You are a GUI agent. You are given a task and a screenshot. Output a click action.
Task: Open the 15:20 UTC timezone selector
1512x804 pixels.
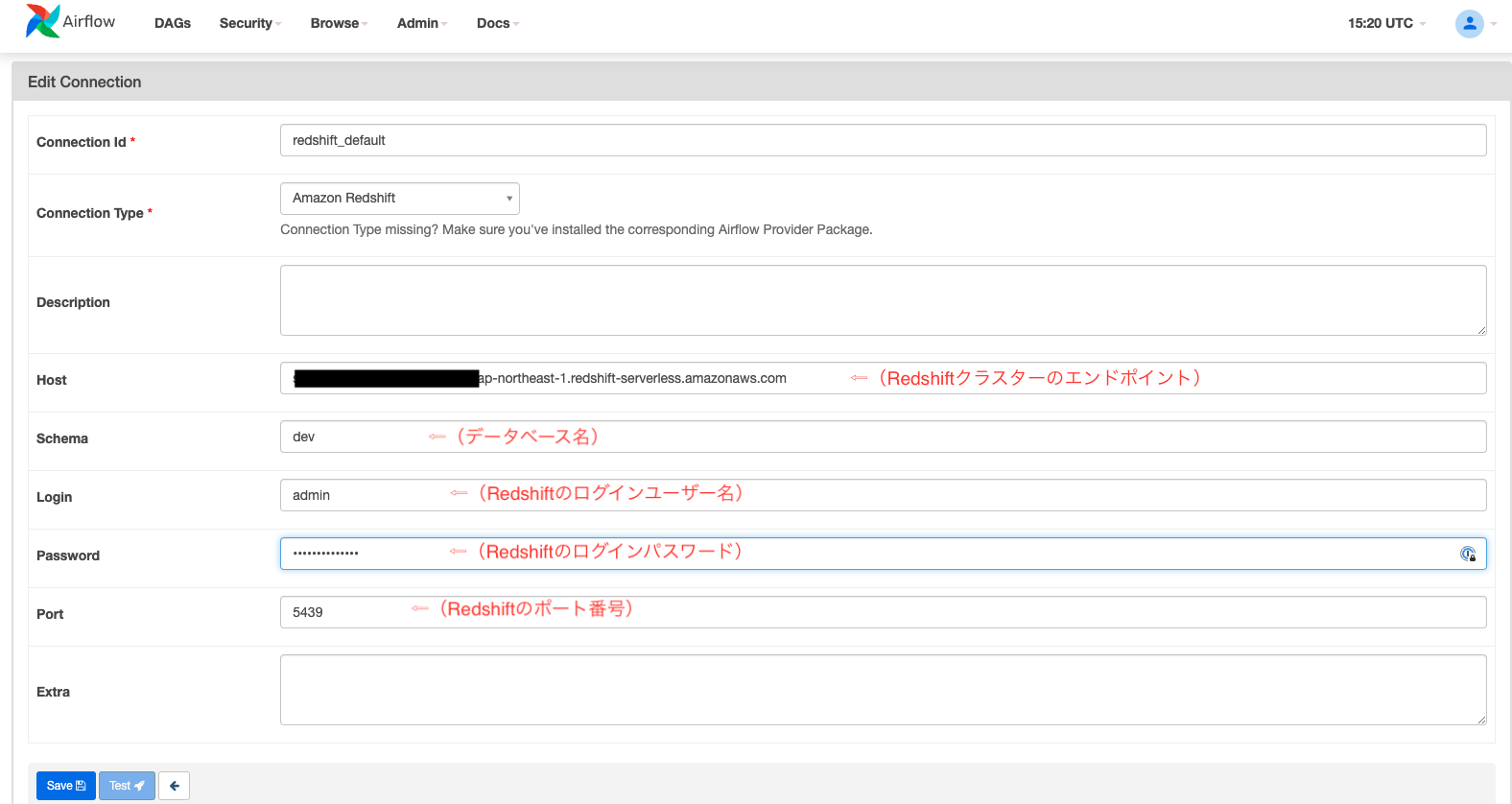[x=1386, y=23]
